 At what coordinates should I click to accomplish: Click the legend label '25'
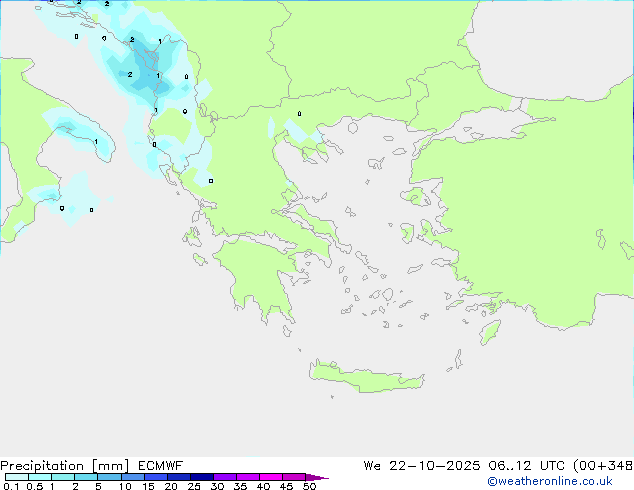pos(194,486)
